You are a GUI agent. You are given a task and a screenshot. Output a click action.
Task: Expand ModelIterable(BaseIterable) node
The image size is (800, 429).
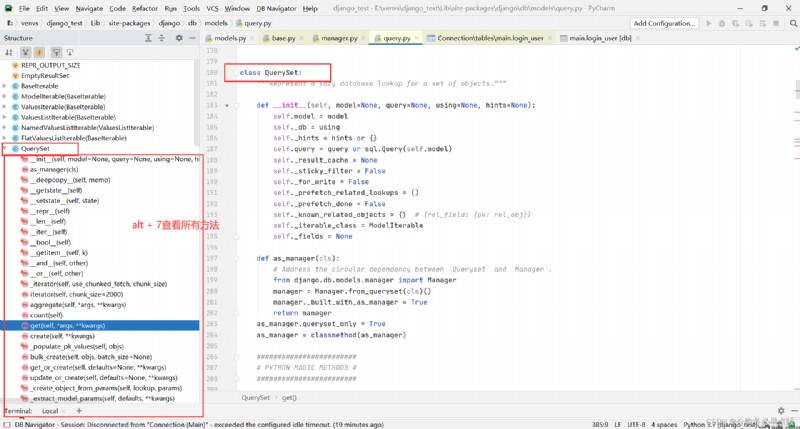[x=5, y=96]
